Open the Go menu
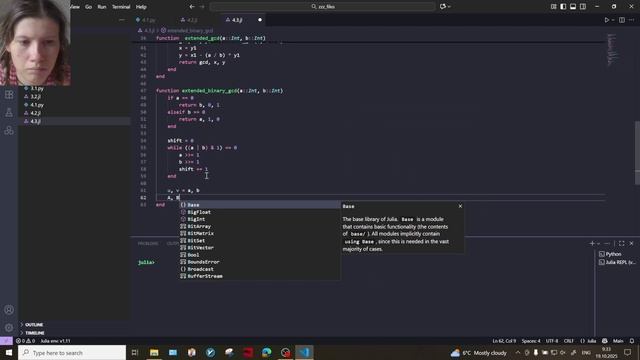This screenshot has width=640, height=360. pyautogui.click(x=89, y=7)
